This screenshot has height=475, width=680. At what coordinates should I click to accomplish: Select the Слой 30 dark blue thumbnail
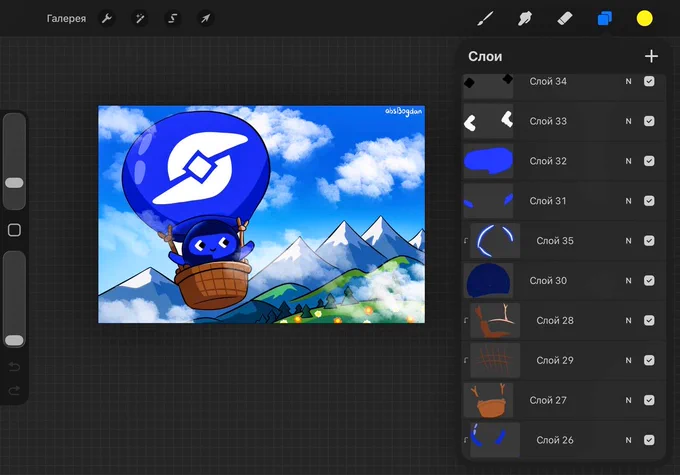pyautogui.click(x=488, y=281)
